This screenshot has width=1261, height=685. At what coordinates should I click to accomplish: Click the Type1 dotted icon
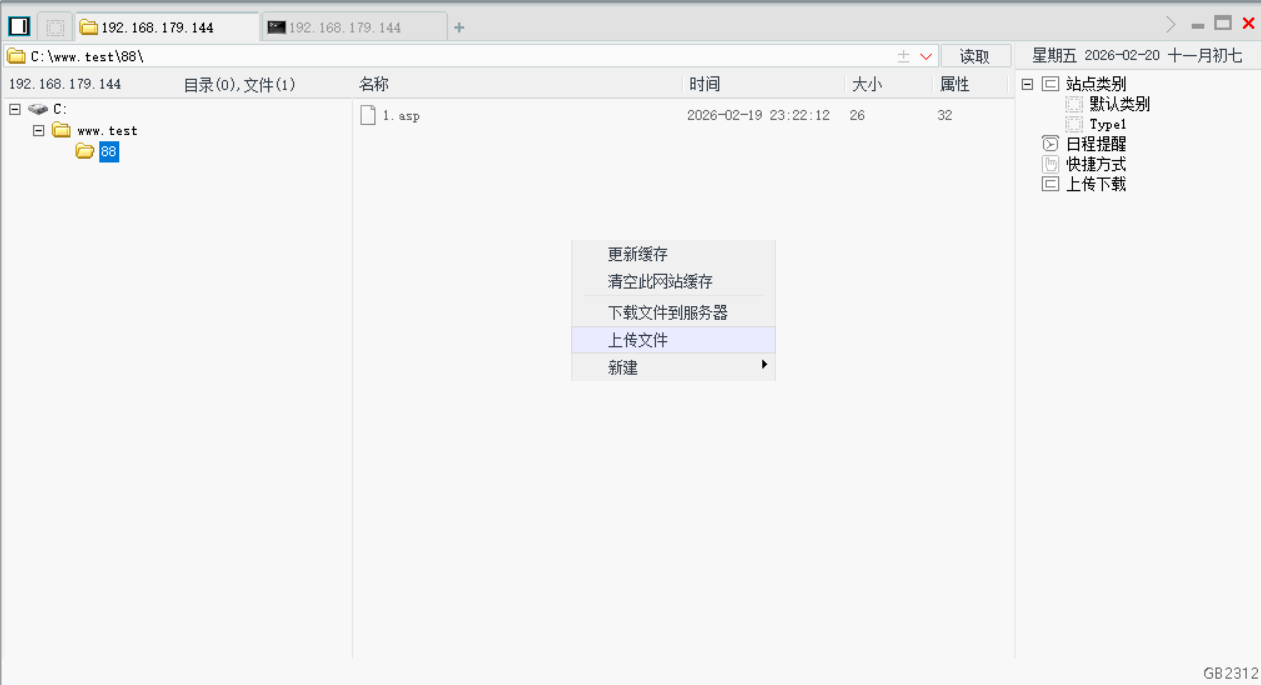[1074, 124]
